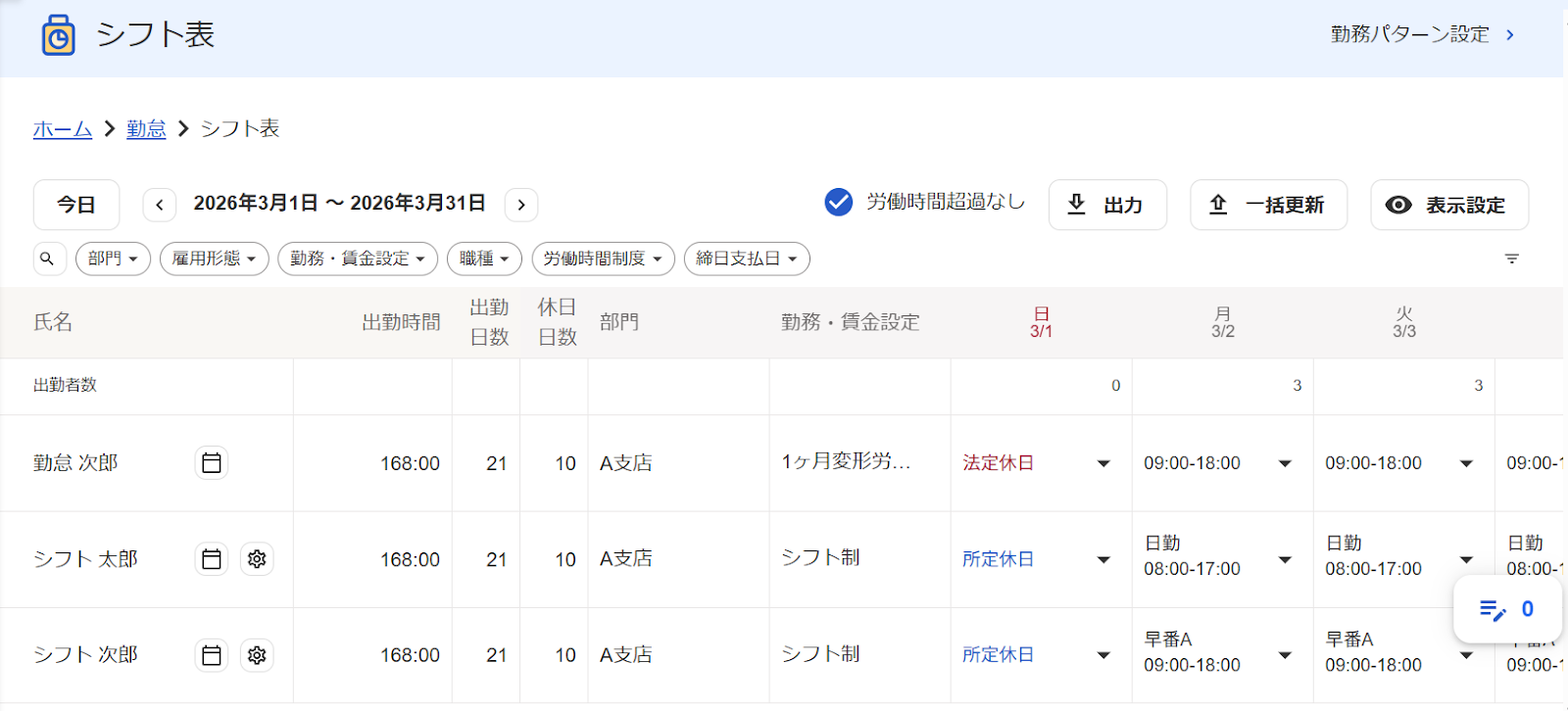Click the 今日 button
Screen dimensions: 1568x711
coord(76,205)
